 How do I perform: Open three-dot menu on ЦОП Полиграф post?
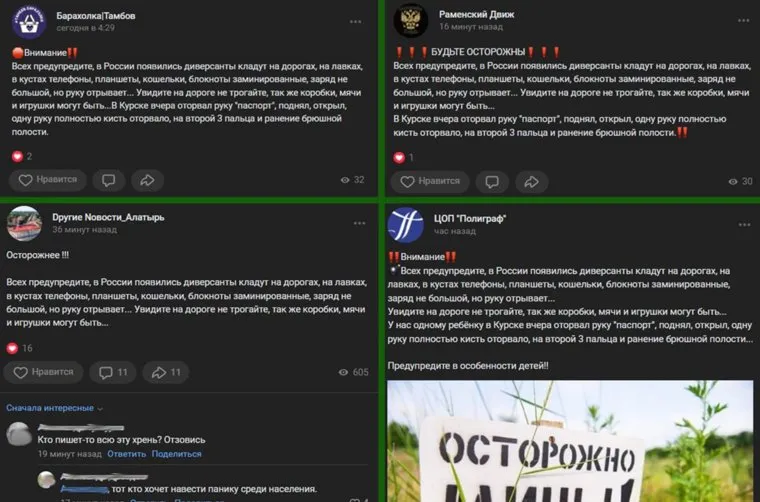[x=744, y=225]
